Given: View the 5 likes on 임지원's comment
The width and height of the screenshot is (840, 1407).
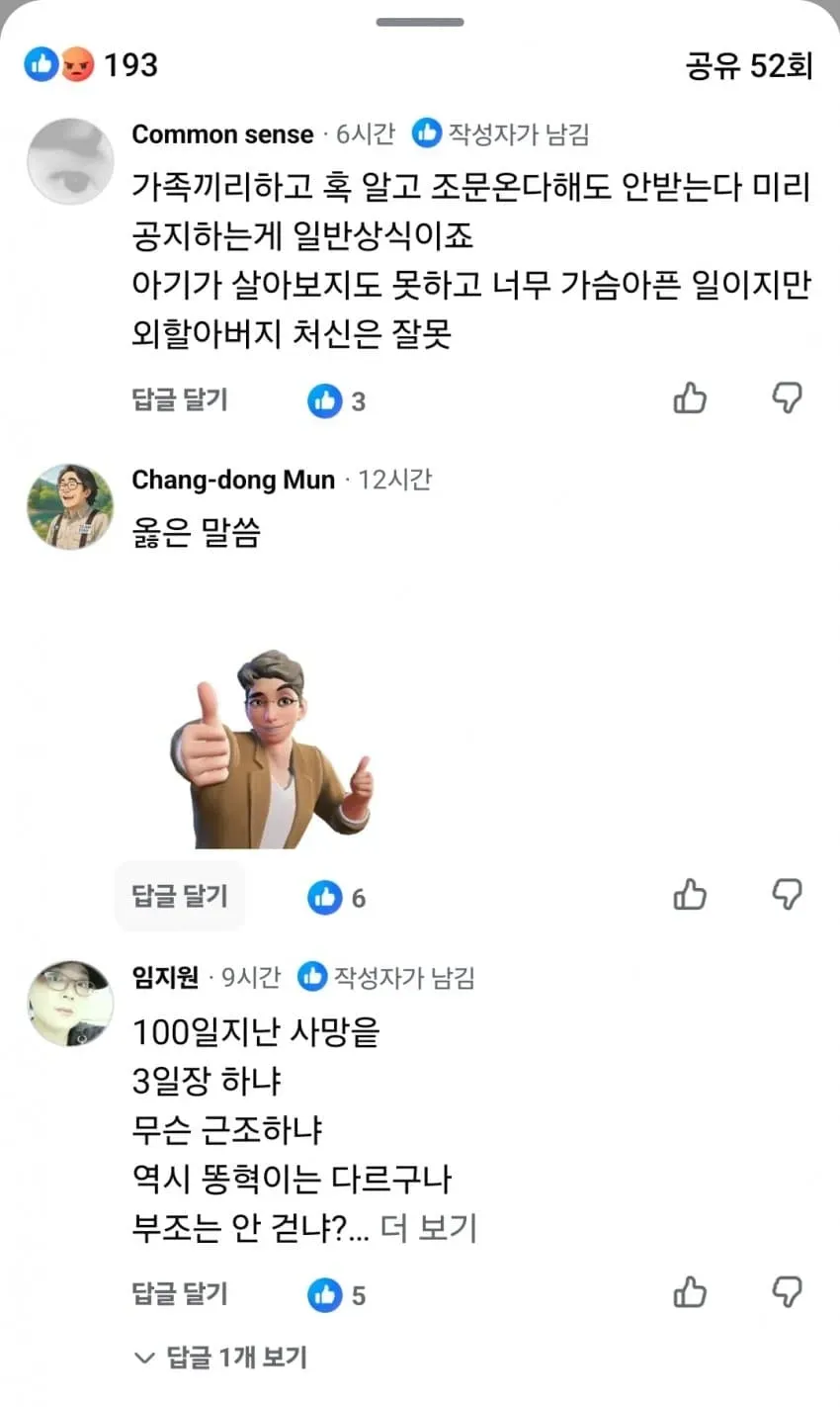Looking at the screenshot, I should click(337, 1295).
